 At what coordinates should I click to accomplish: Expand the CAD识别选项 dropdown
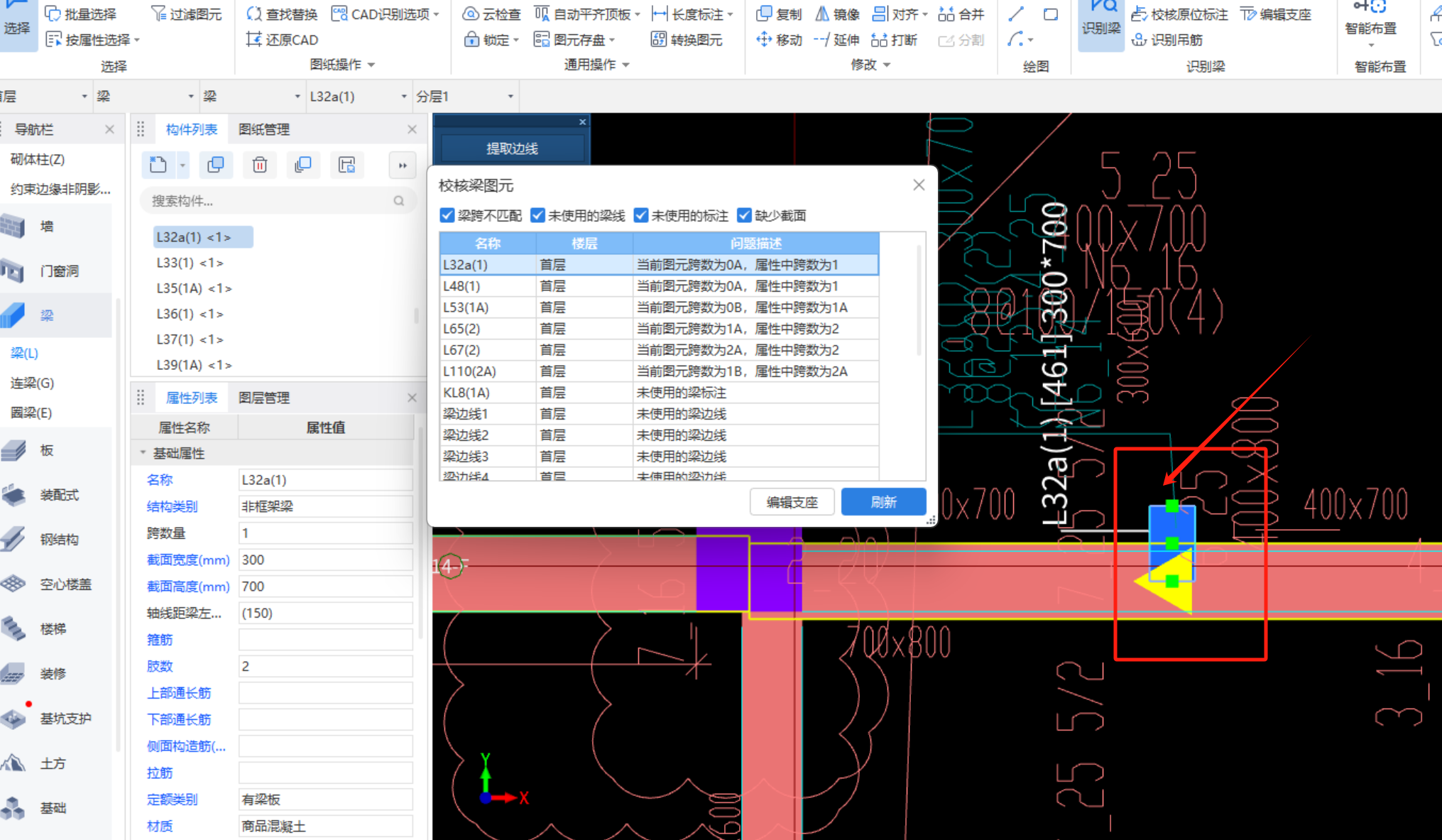pos(435,14)
